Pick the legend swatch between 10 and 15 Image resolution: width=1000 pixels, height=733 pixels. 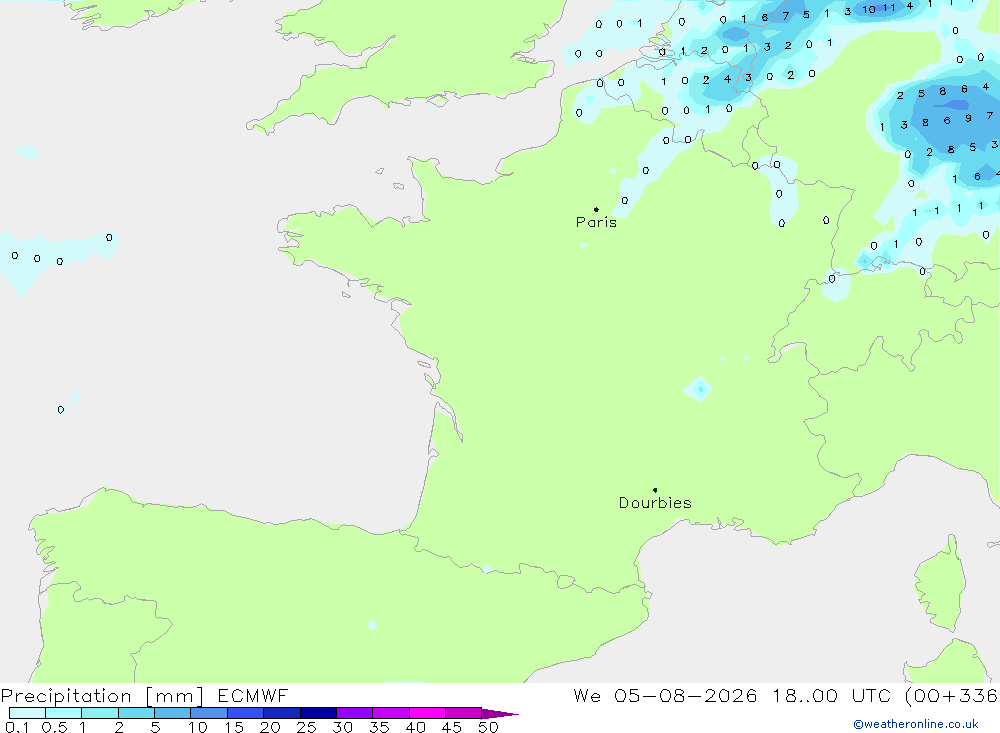coord(209,713)
